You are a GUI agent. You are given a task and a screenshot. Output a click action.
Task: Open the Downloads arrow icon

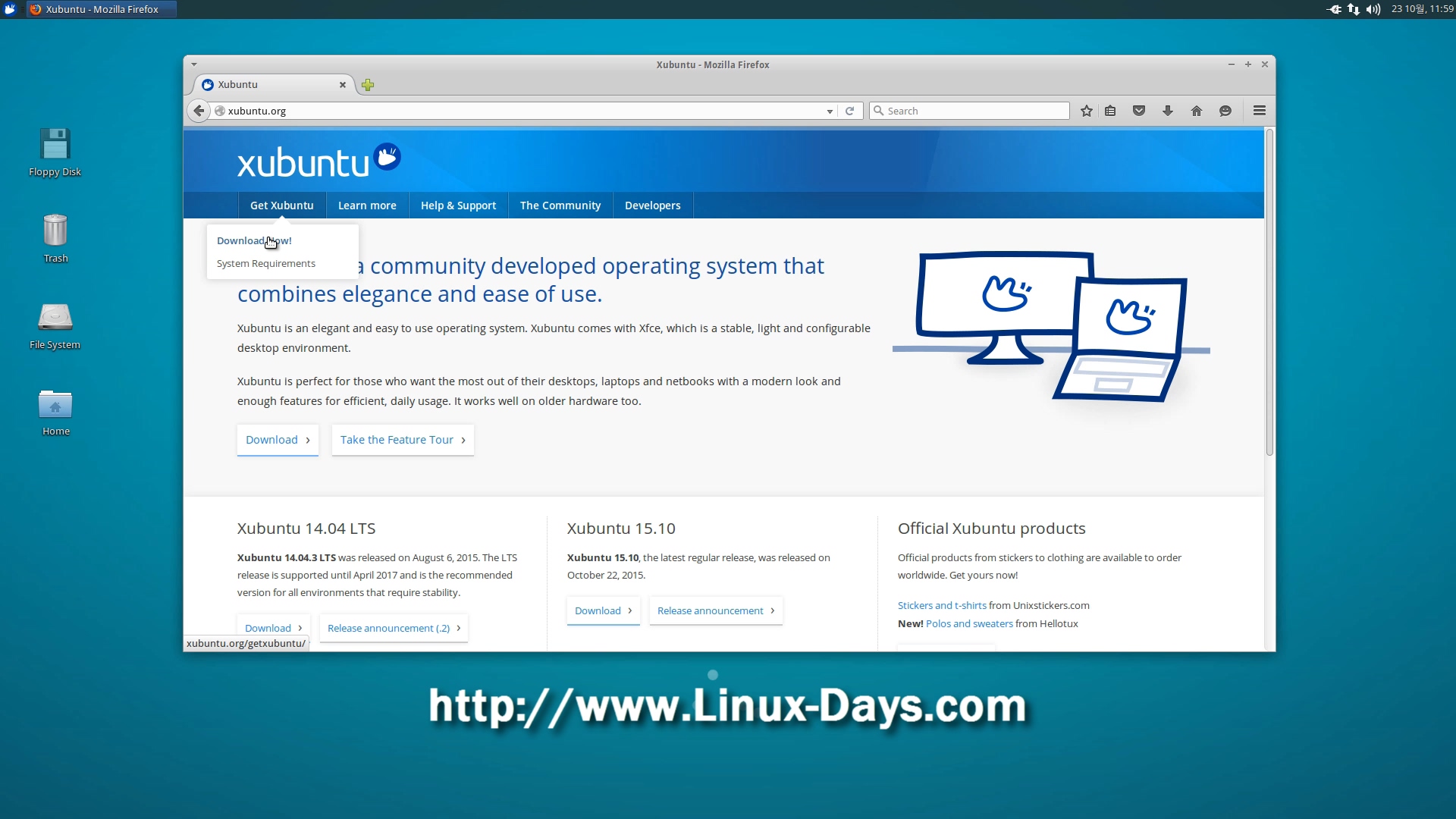coord(1168,111)
